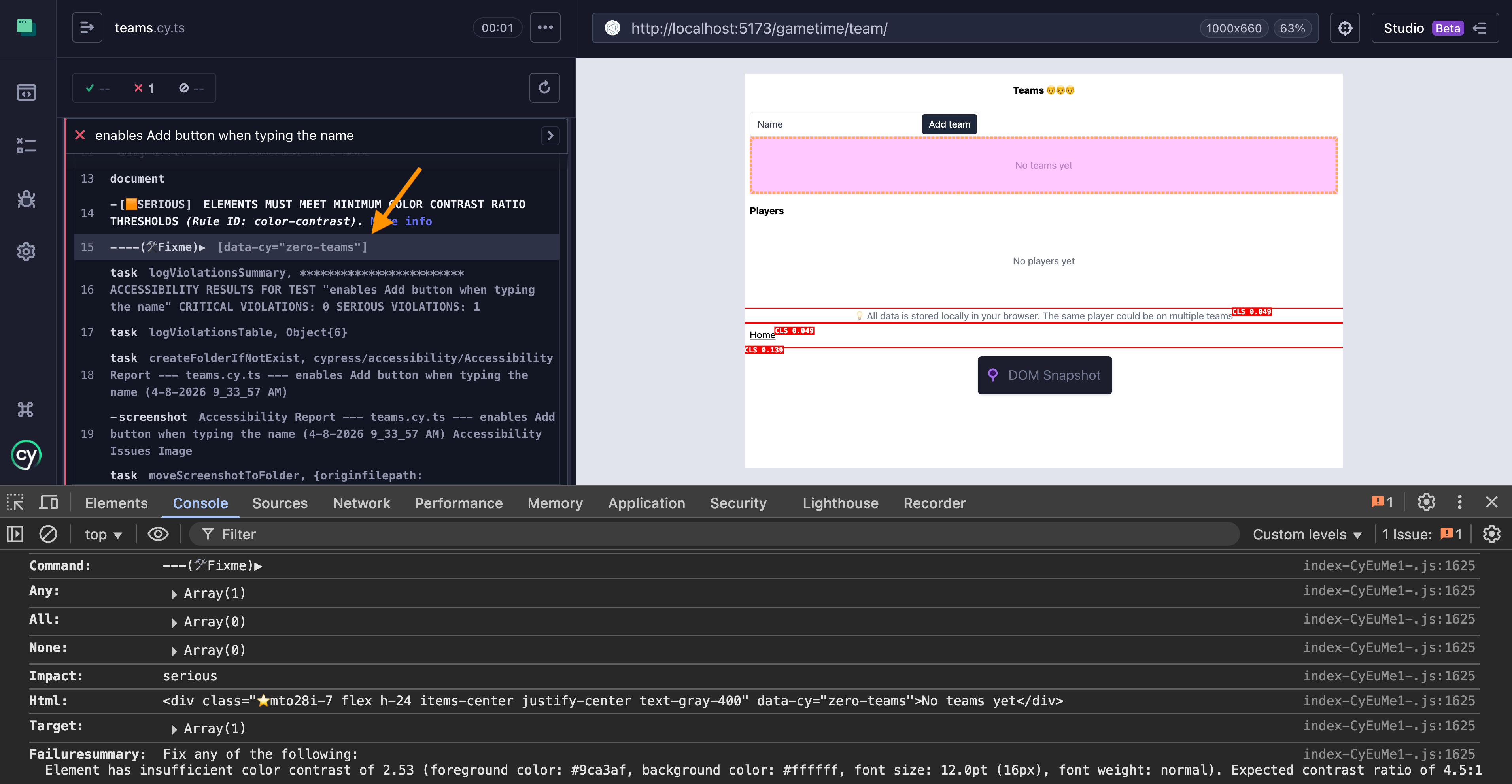Image resolution: width=1512 pixels, height=784 pixels.
Task: Toggle the eye icon to create live expression
Action: pyautogui.click(x=158, y=533)
